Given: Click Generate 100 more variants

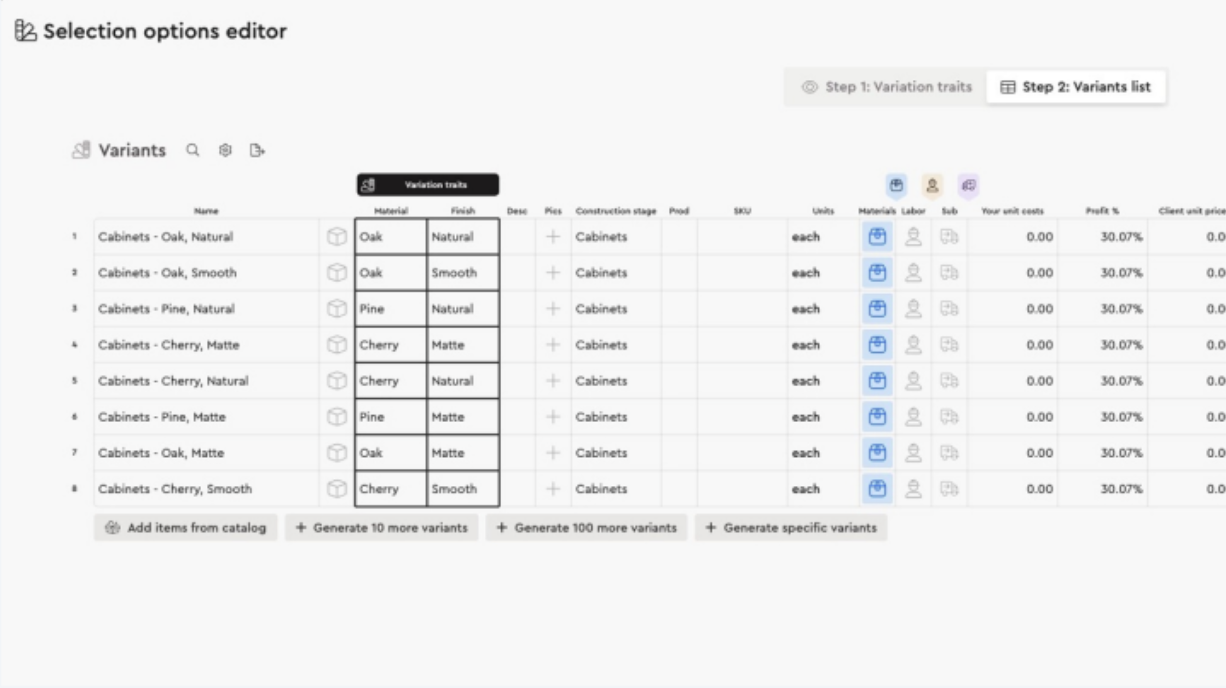Looking at the screenshot, I should pyautogui.click(x=586, y=527).
